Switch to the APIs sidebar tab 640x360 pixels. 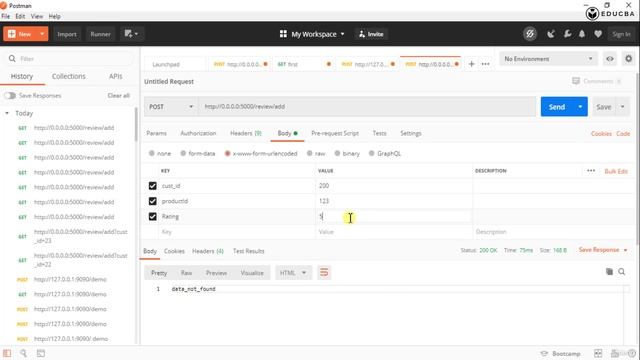pos(116,76)
